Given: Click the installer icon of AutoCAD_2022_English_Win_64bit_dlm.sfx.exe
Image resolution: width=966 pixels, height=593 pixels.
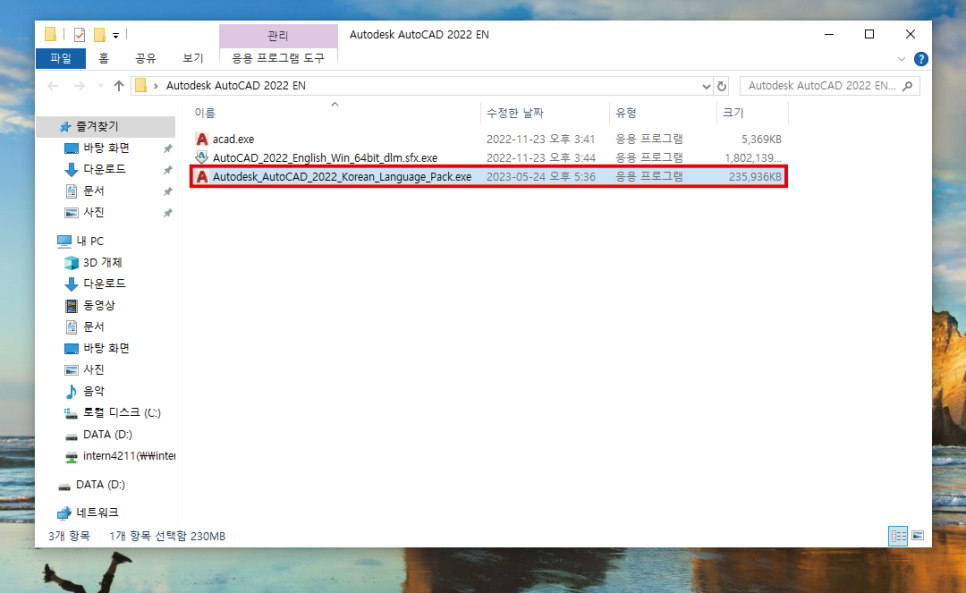Looking at the screenshot, I should pos(201,158).
